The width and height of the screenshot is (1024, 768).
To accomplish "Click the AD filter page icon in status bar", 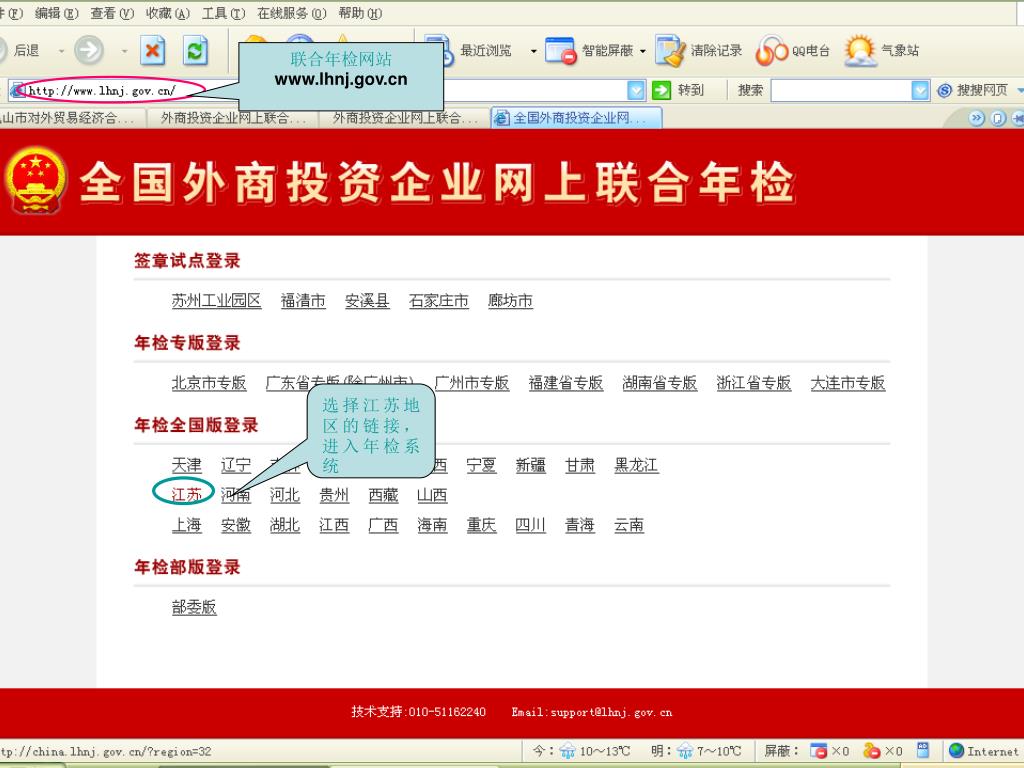I will pyautogui.click(x=923, y=750).
